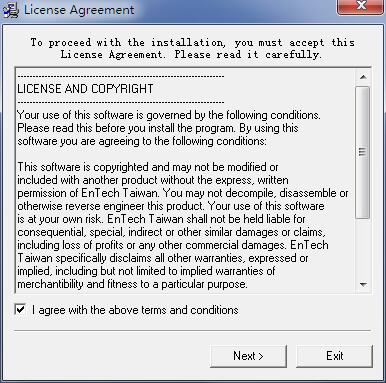The image size is (386, 383).
Task: Quit the installer using the Exit button
Action: pos(334,356)
